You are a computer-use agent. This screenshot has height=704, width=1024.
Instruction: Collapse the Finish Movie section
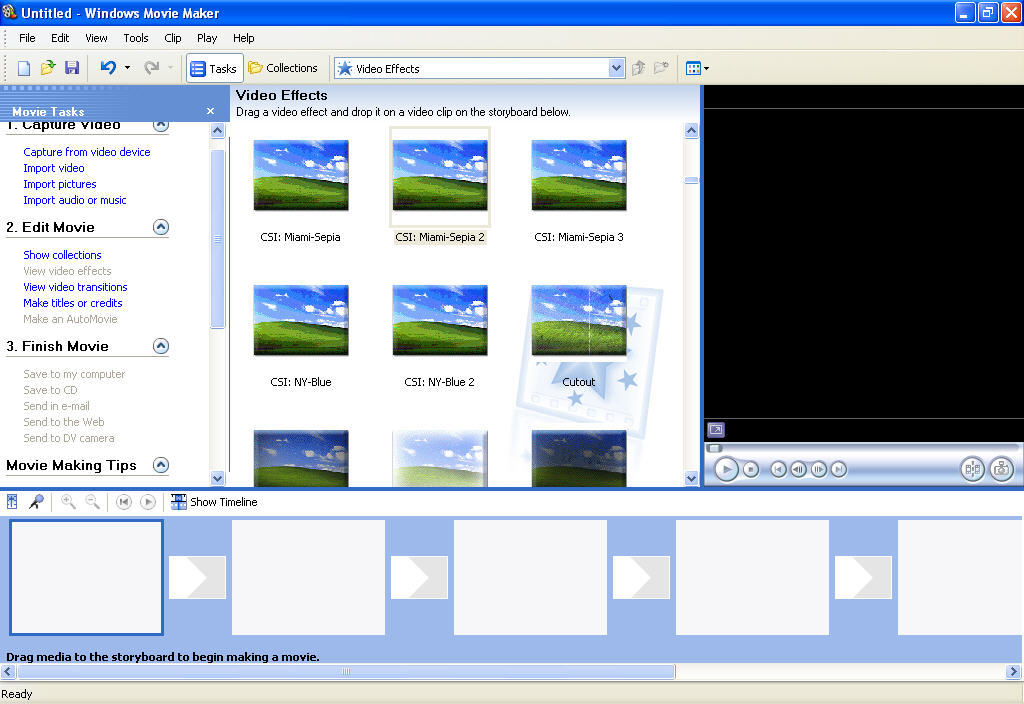[161, 346]
